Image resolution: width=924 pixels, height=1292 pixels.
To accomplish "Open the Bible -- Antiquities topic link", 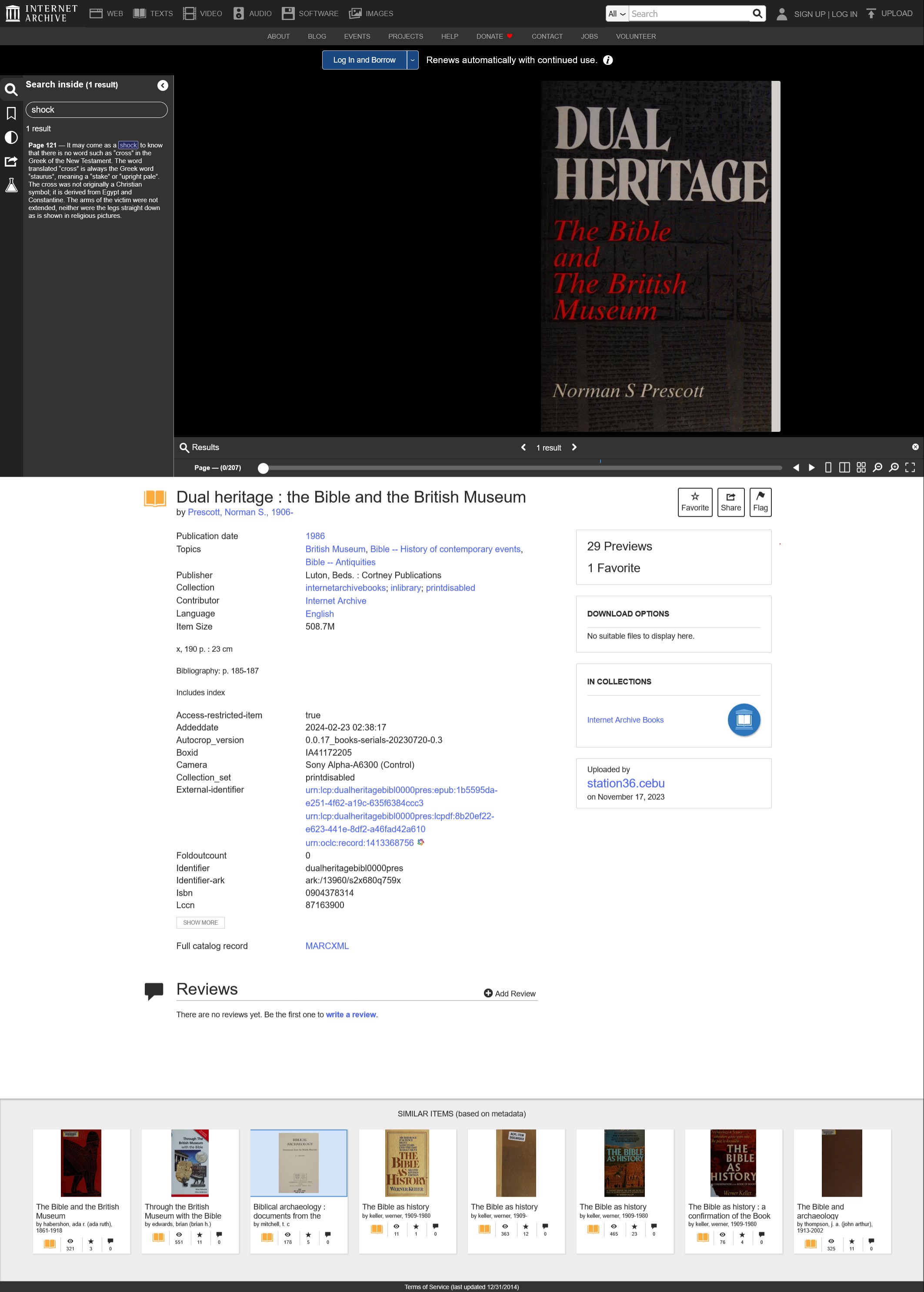I will click(340, 562).
